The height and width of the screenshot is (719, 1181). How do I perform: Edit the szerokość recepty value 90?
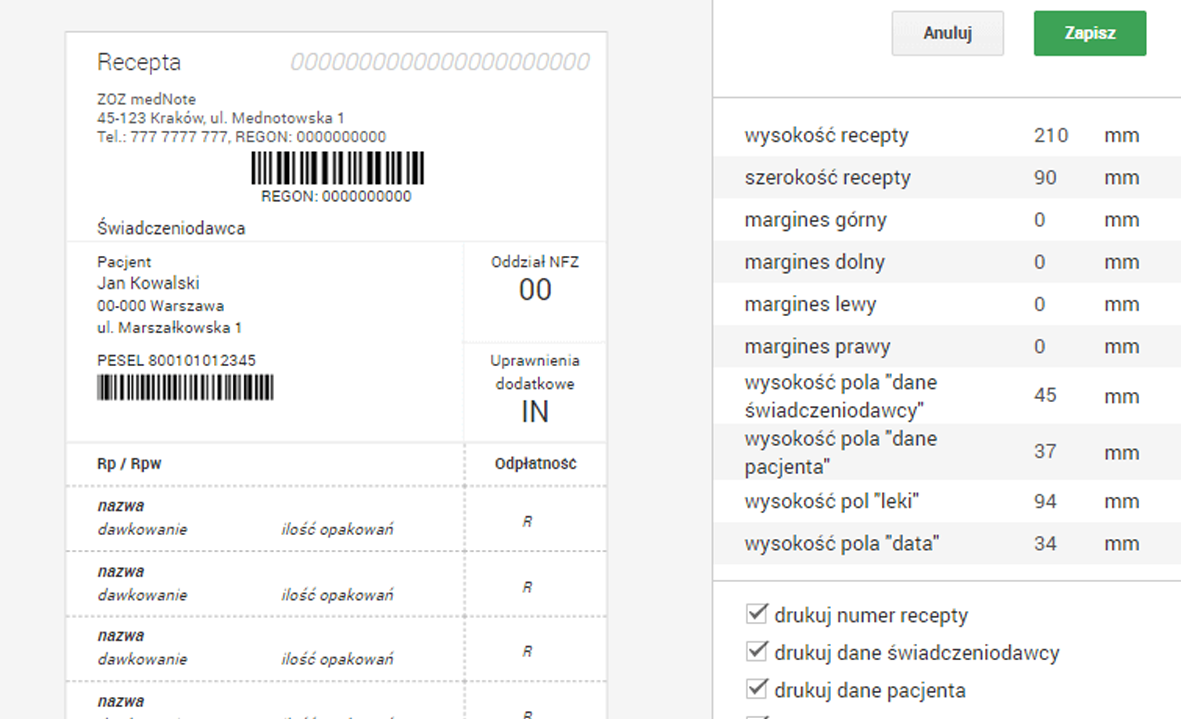coord(1045,178)
